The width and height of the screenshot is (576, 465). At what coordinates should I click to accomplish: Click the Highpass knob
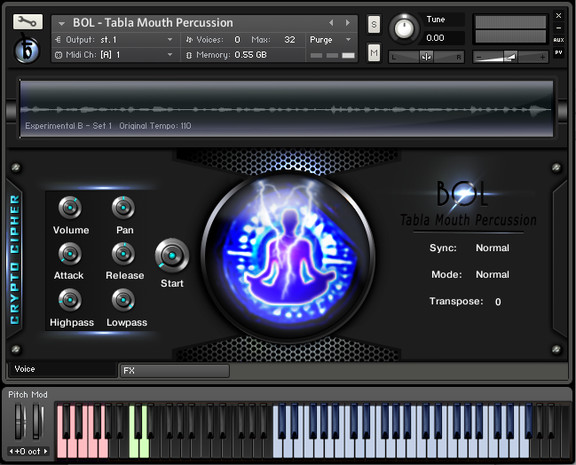[70, 300]
